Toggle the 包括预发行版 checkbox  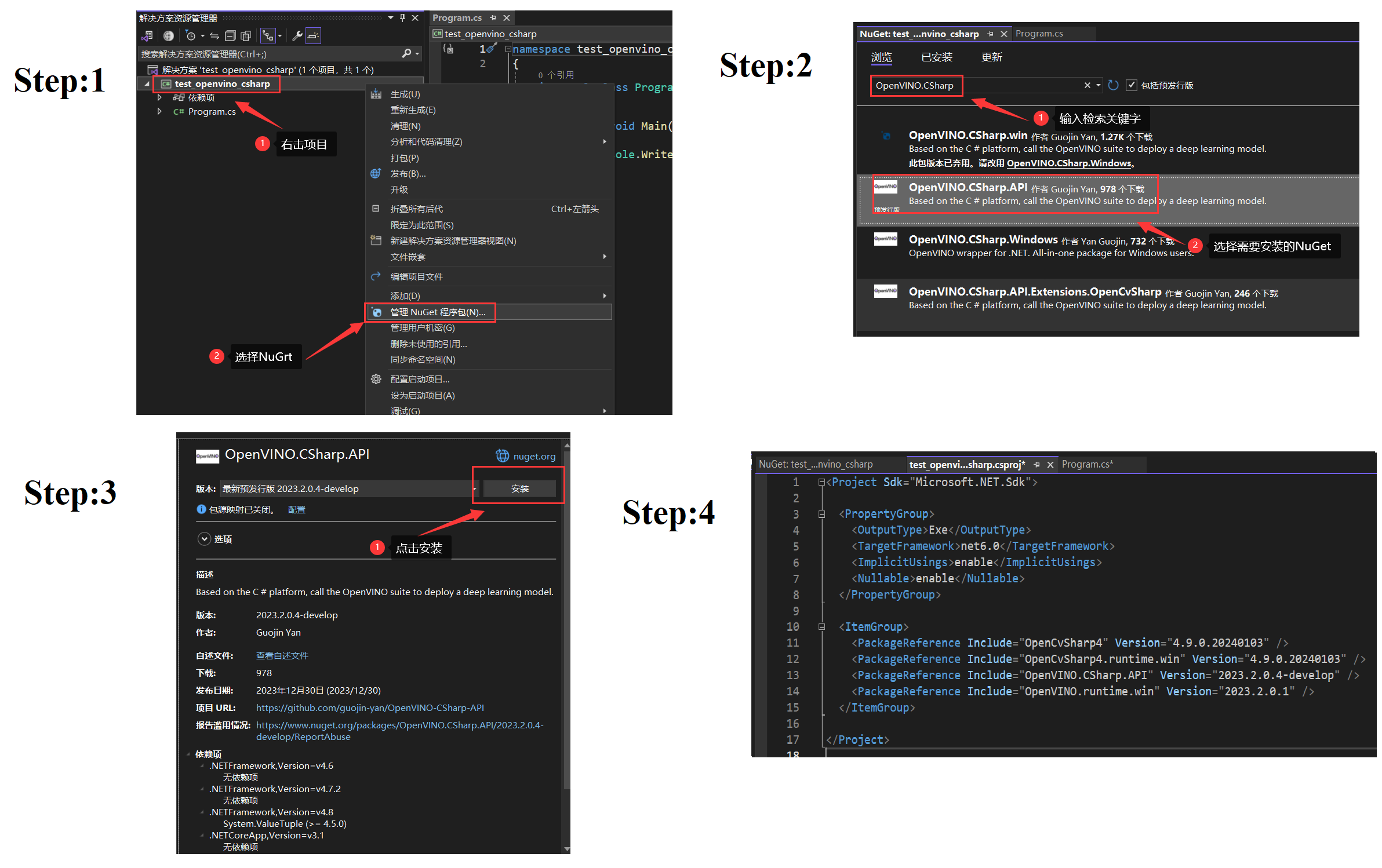[1131, 85]
